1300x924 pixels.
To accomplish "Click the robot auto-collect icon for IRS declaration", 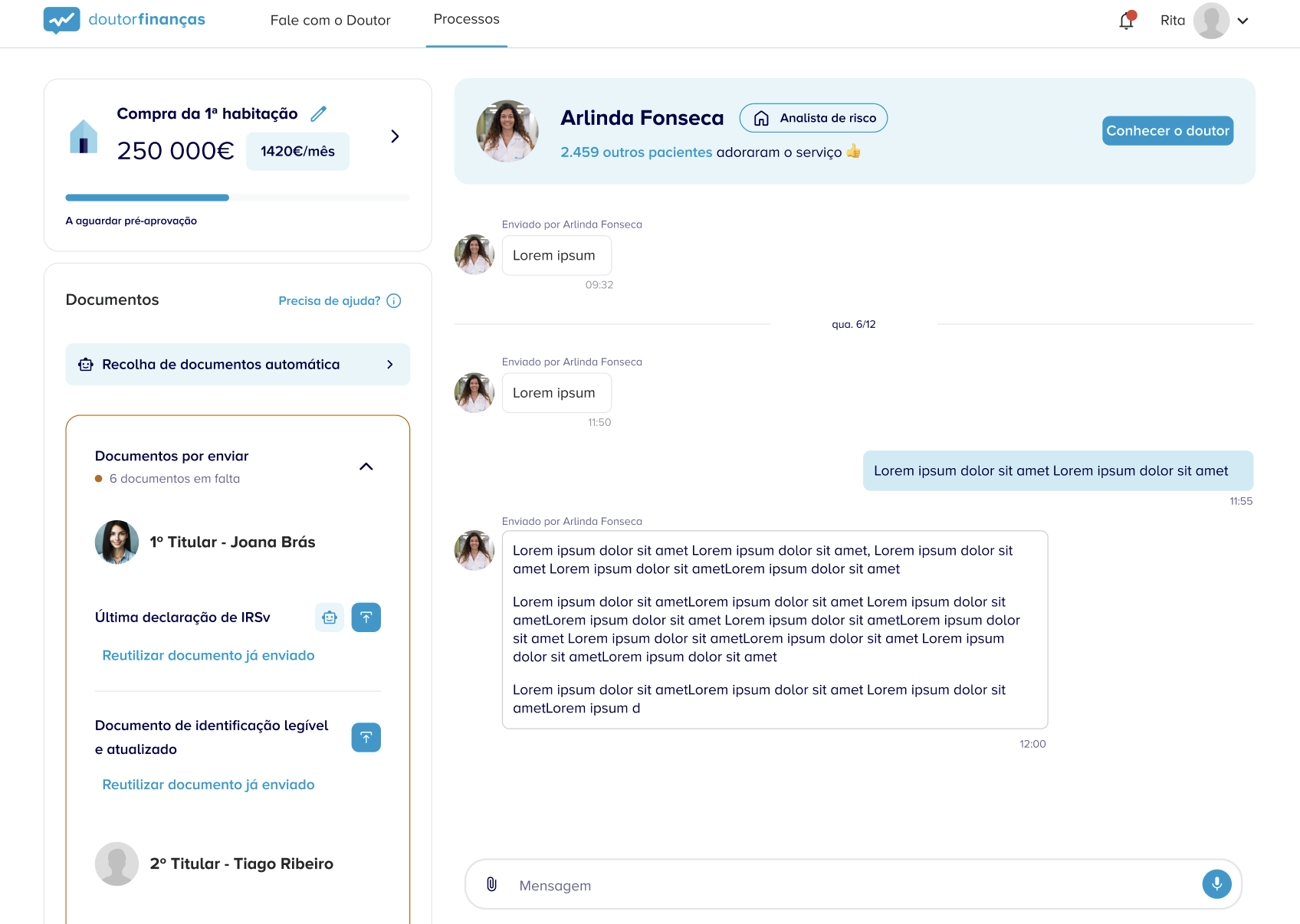I will [330, 618].
